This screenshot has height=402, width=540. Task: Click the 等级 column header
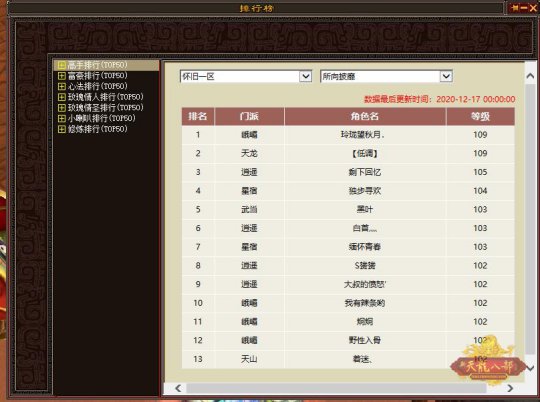[480, 116]
